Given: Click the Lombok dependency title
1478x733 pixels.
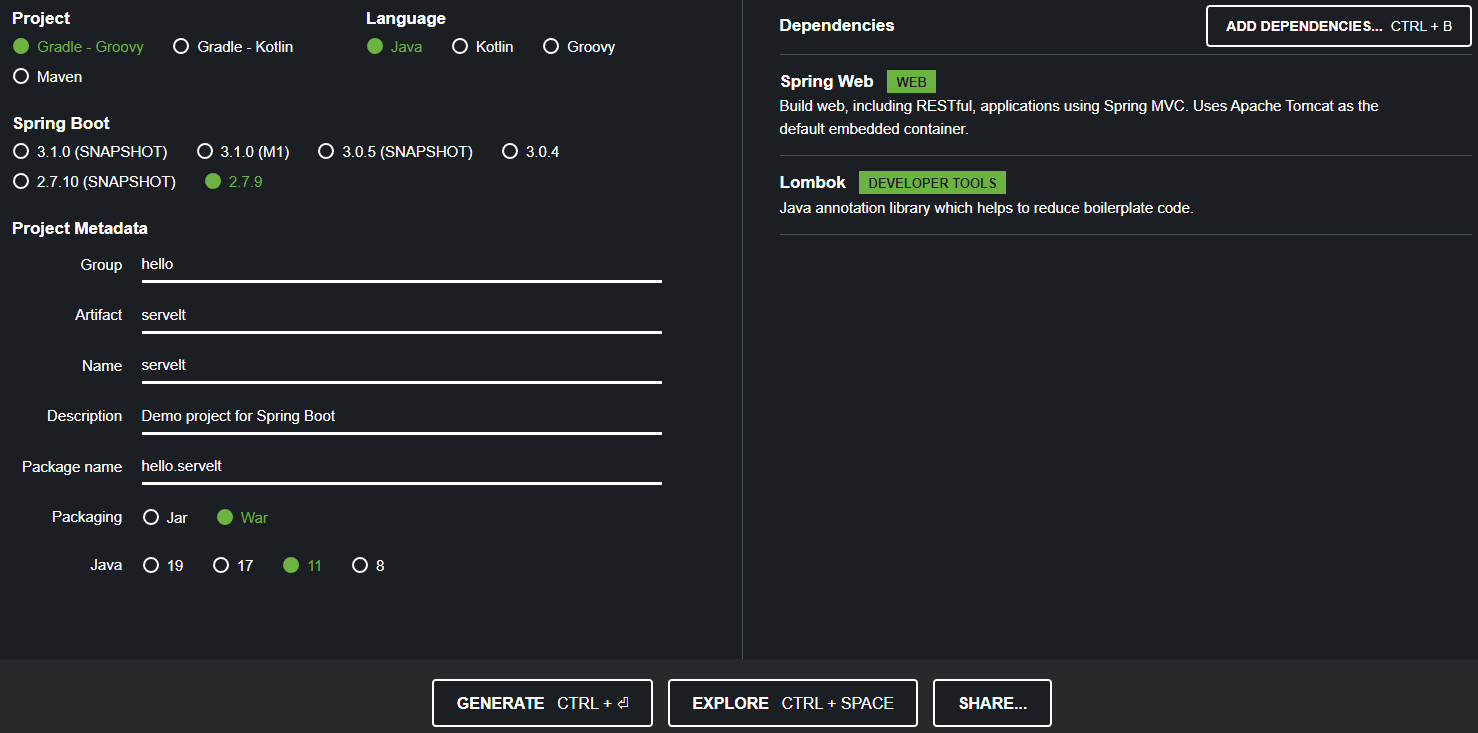Looking at the screenshot, I should pyautogui.click(x=813, y=182).
